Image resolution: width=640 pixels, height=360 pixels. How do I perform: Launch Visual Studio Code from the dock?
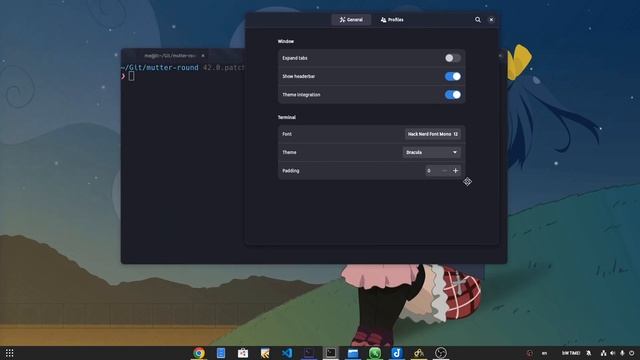point(287,353)
